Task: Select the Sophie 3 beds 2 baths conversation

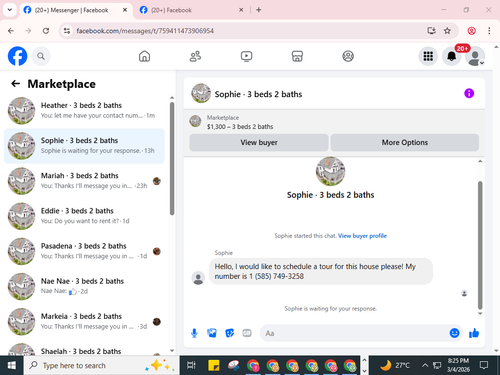Action: point(84,146)
